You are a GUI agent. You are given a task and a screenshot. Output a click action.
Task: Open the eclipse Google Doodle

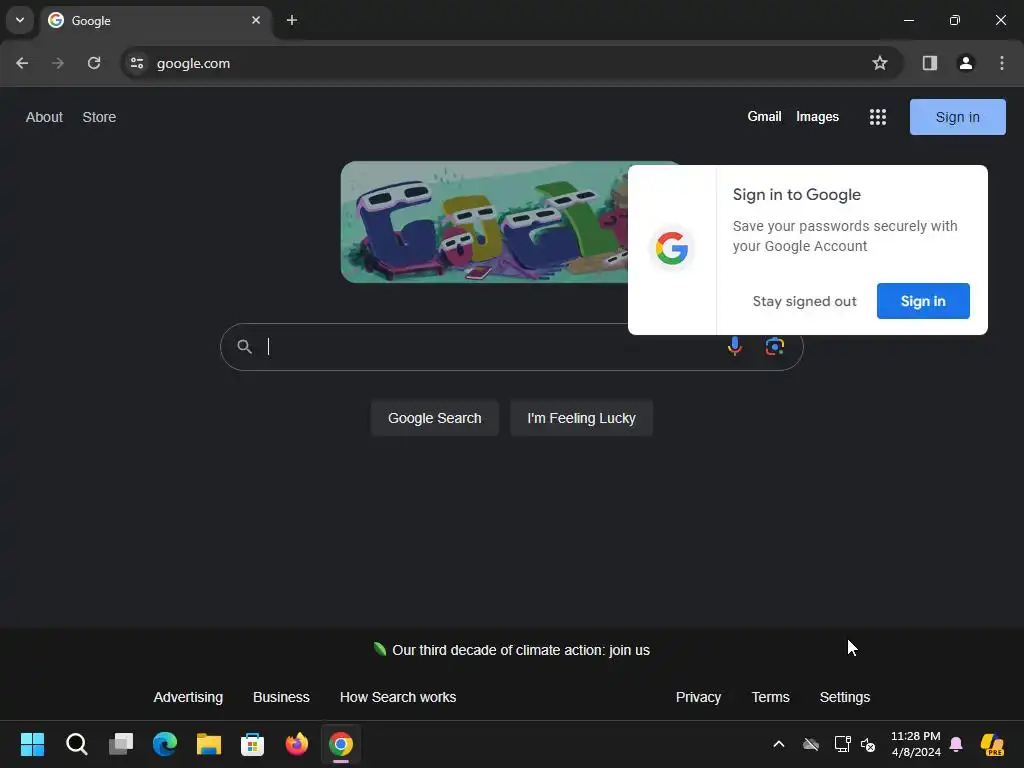pos(483,222)
